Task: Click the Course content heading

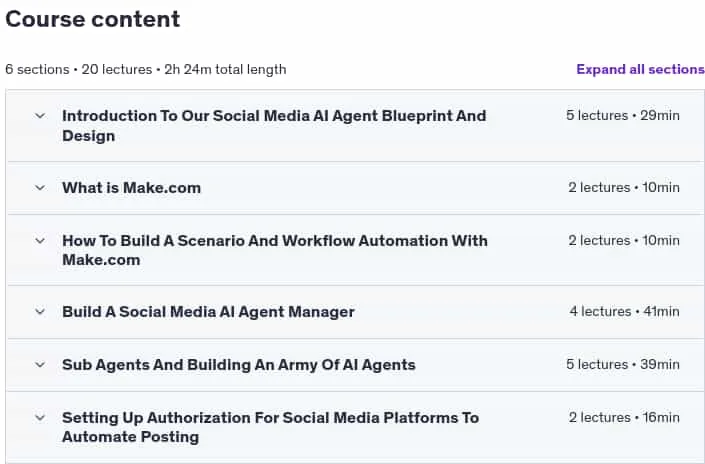Action: point(93,19)
